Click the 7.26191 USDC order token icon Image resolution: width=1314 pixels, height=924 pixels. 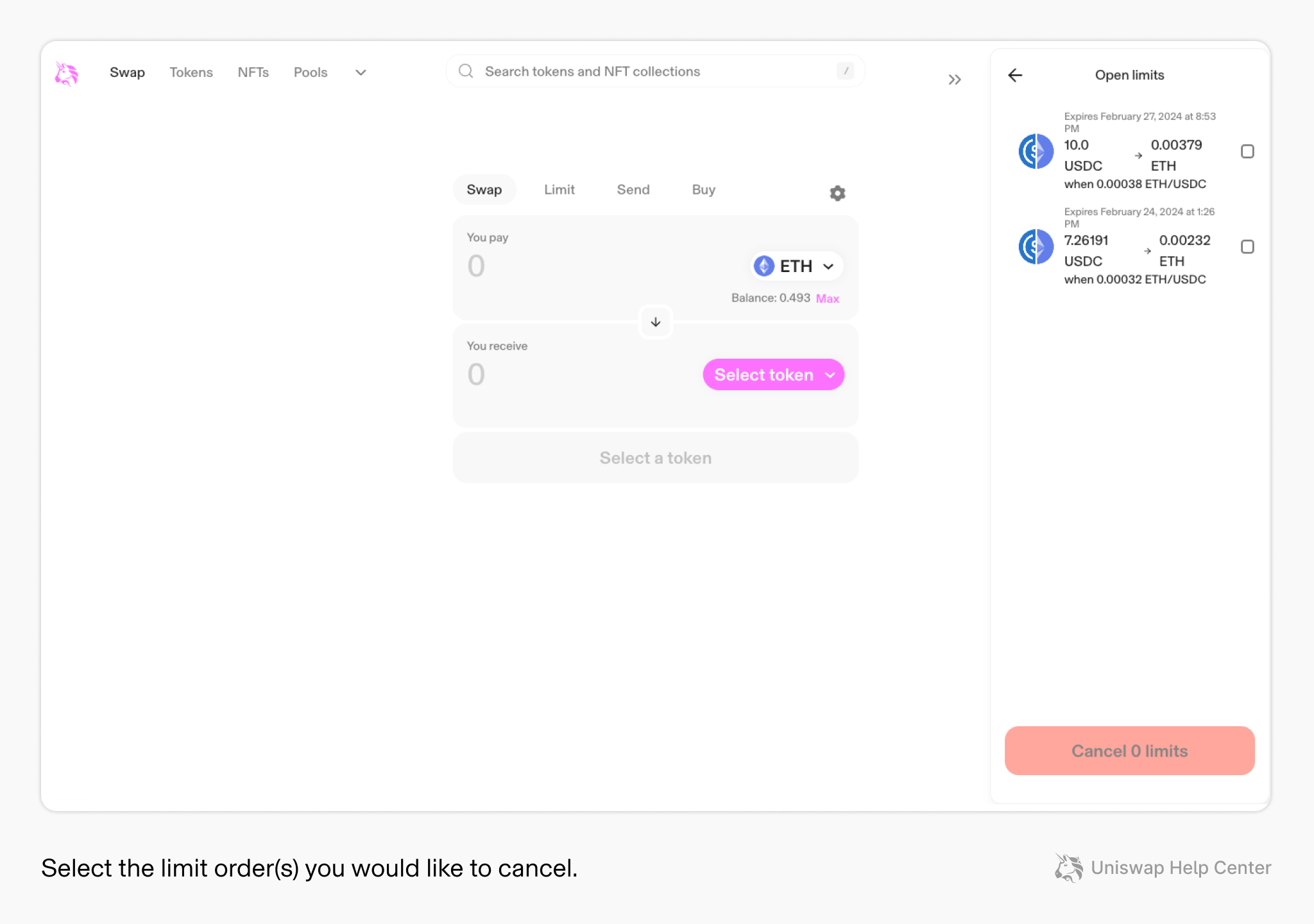[1036, 247]
